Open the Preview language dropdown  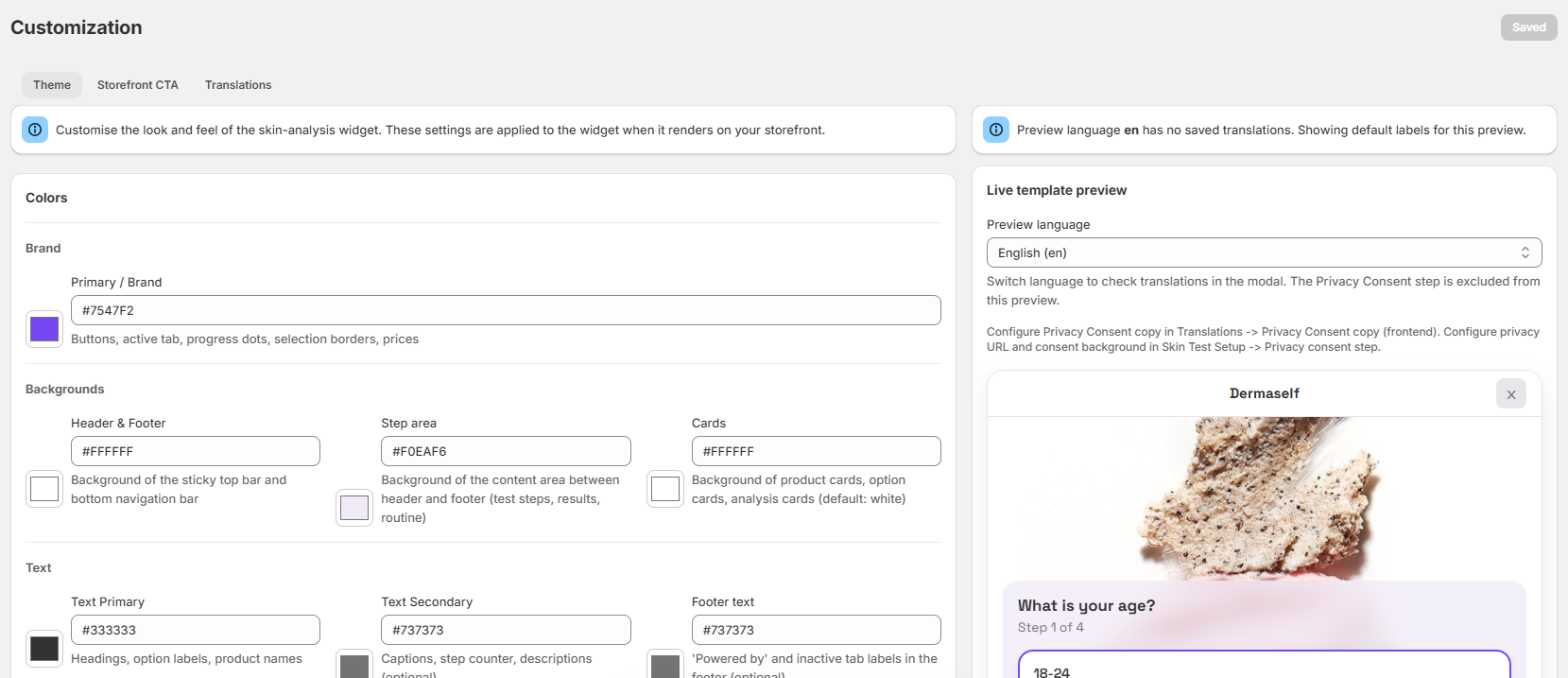(1264, 253)
